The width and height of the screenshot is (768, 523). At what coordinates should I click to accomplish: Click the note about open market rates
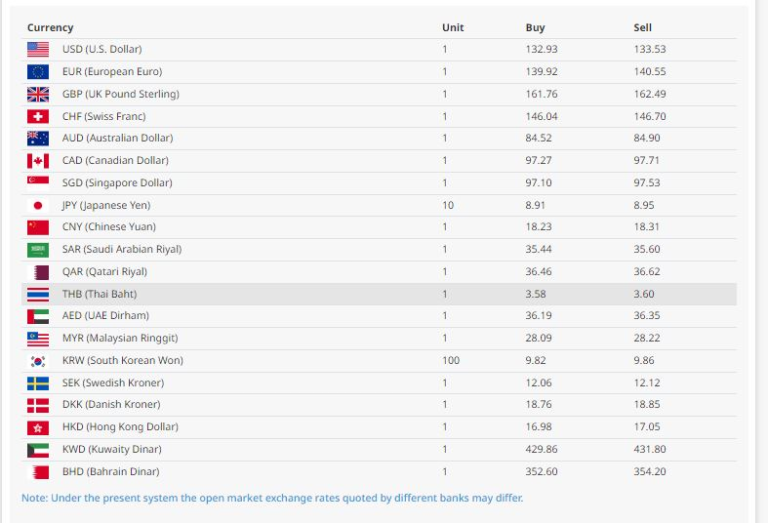[x=272, y=497]
